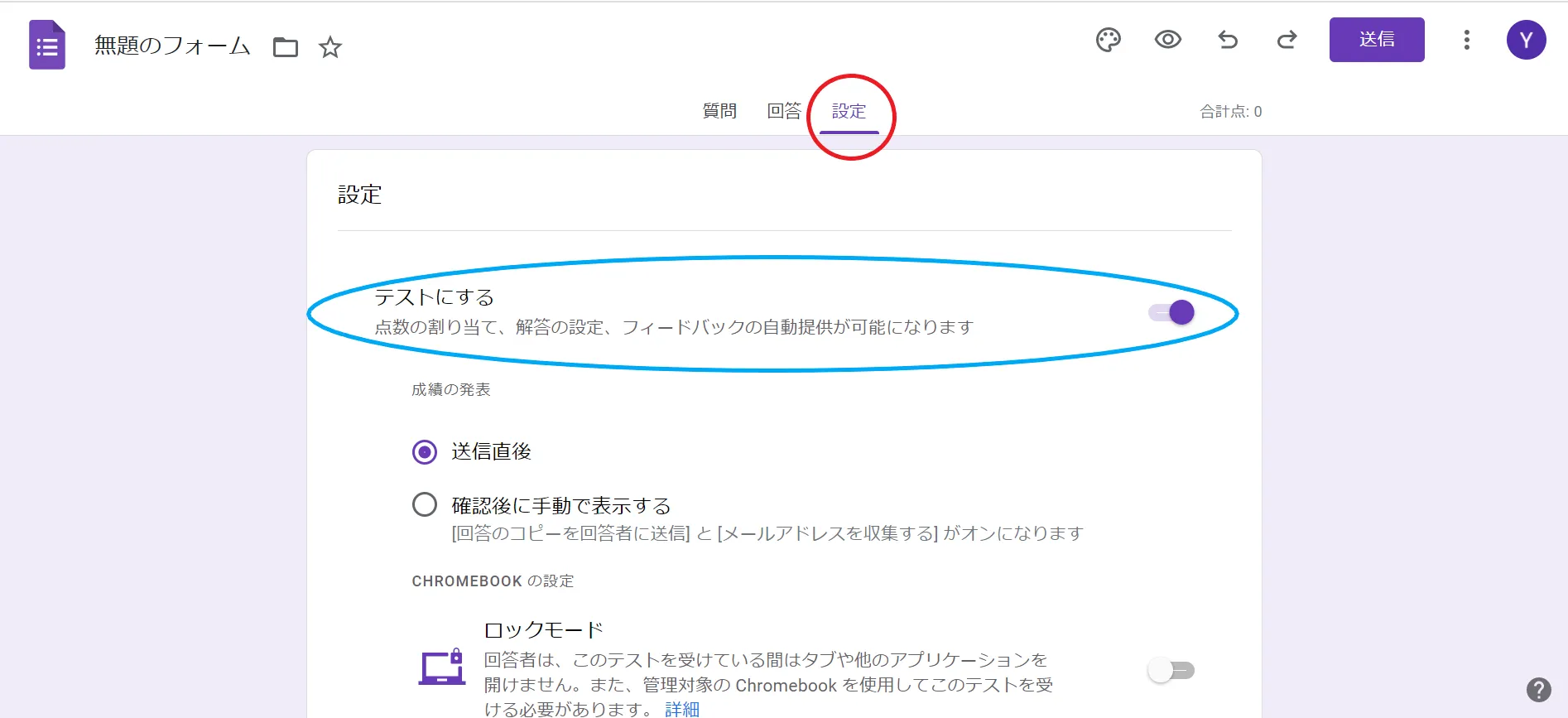
Task: Open the customize theme palette icon
Action: tap(1108, 40)
